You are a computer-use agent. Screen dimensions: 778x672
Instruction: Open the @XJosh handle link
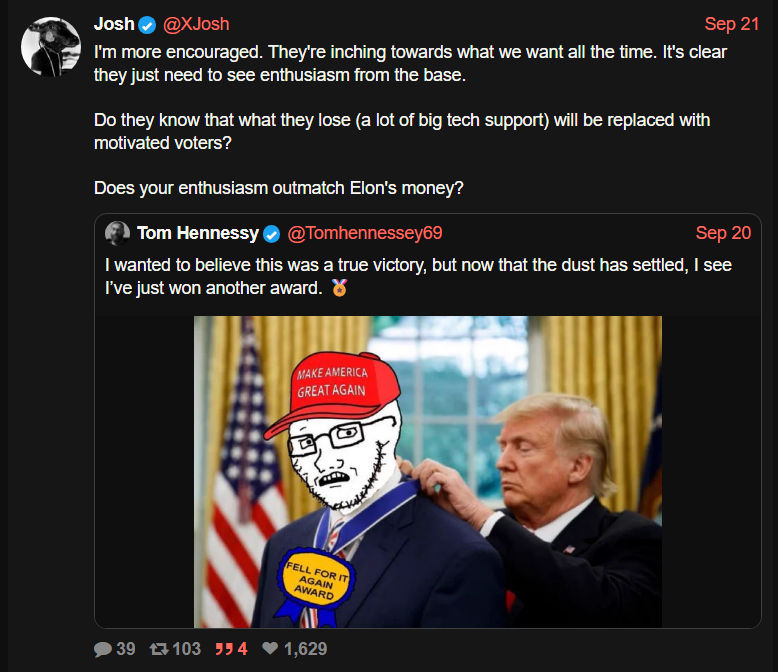(196, 24)
